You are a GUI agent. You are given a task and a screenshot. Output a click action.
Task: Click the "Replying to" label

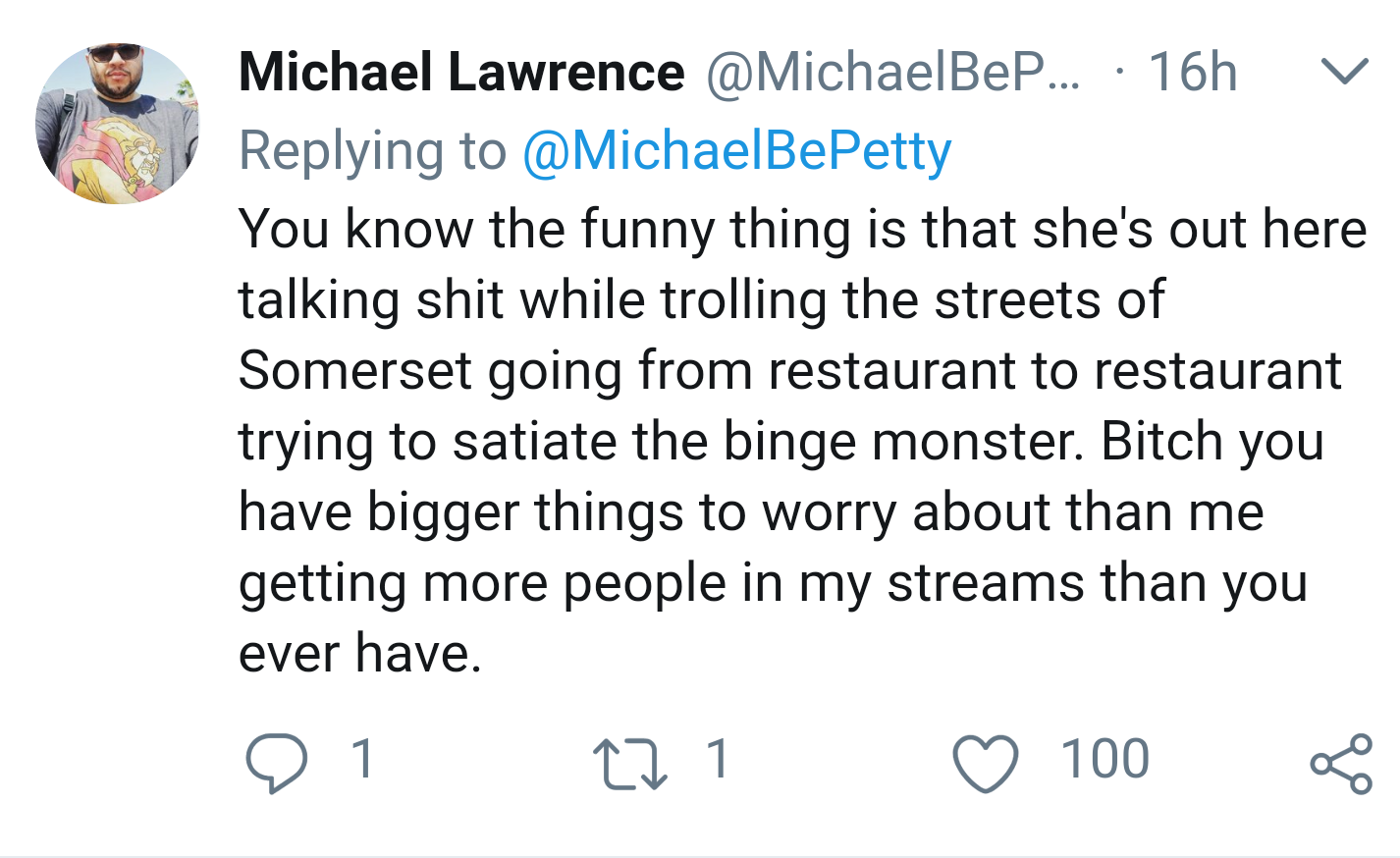pyautogui.click(x=372, y=152)
